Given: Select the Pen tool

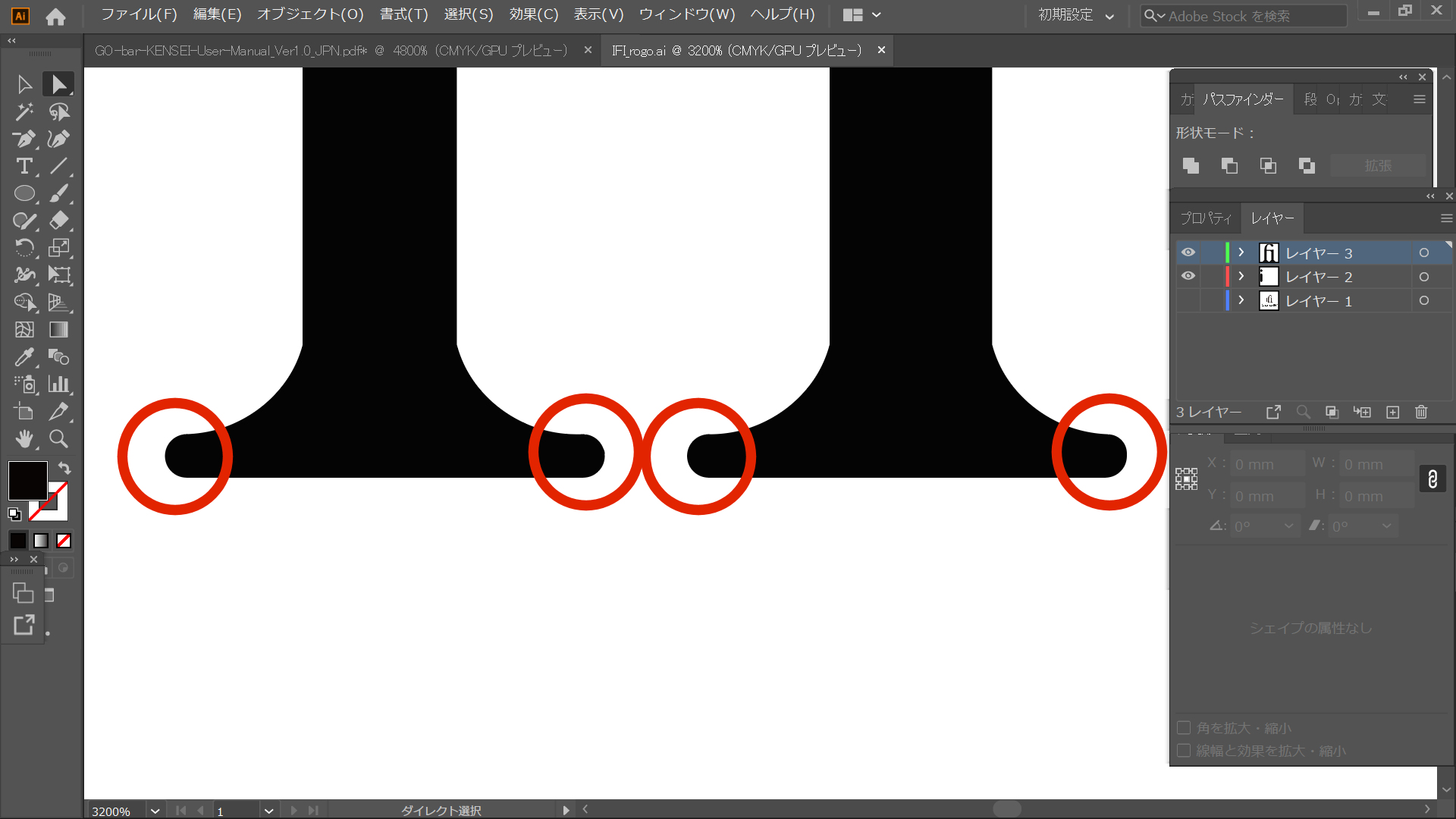Looking at the screenshot, I should [x=24, y=140].
